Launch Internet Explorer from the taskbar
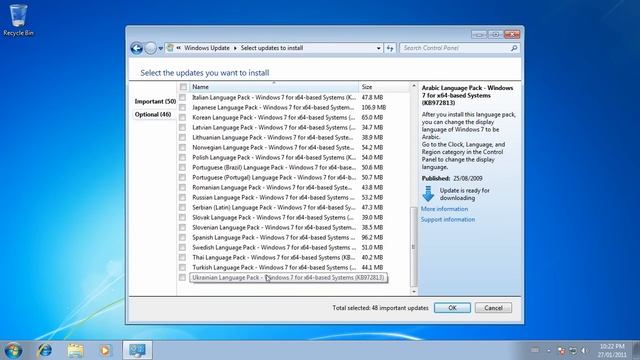 (44, 350)
